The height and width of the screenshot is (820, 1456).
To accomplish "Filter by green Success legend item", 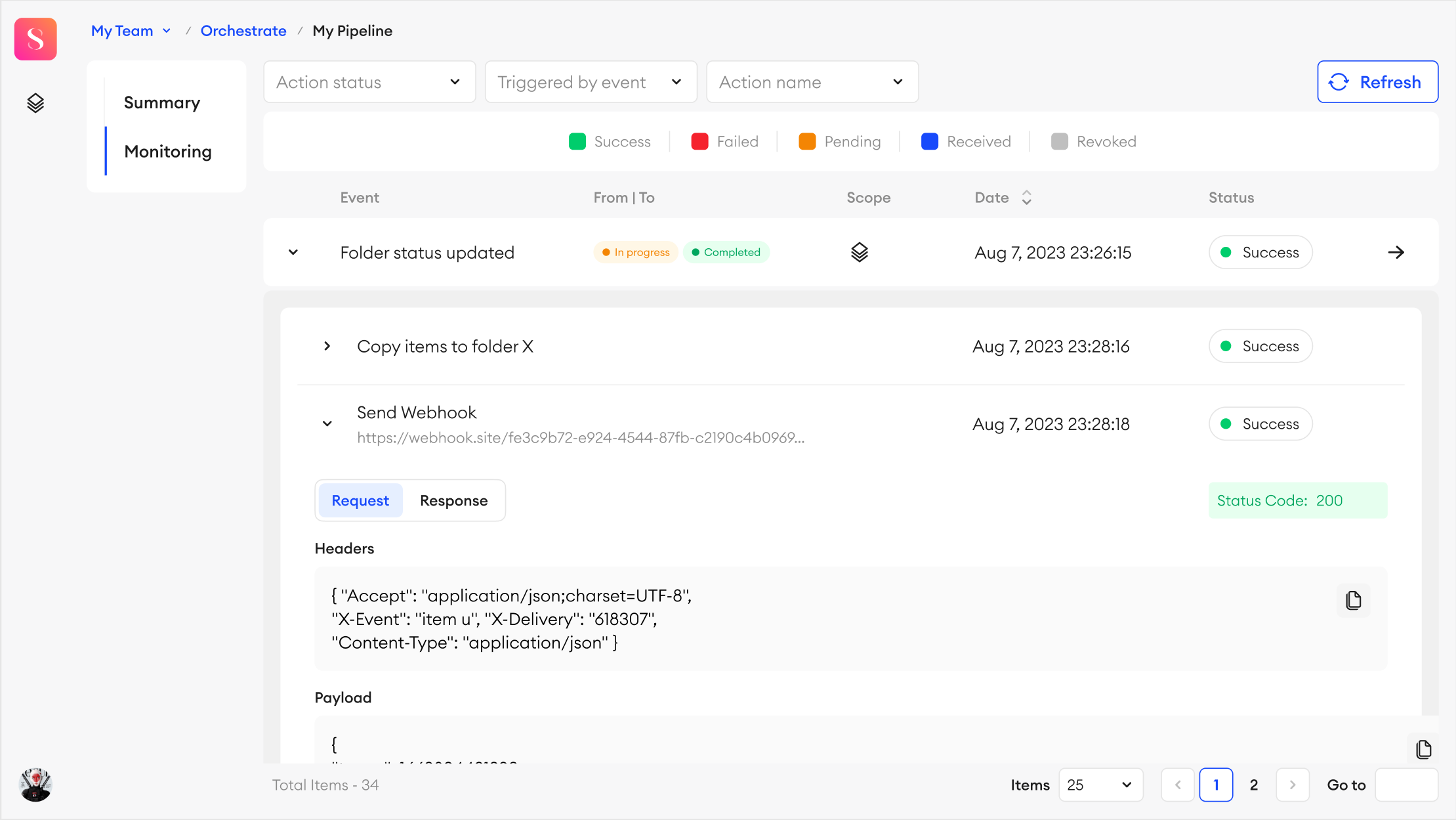I will coord(610,142).
